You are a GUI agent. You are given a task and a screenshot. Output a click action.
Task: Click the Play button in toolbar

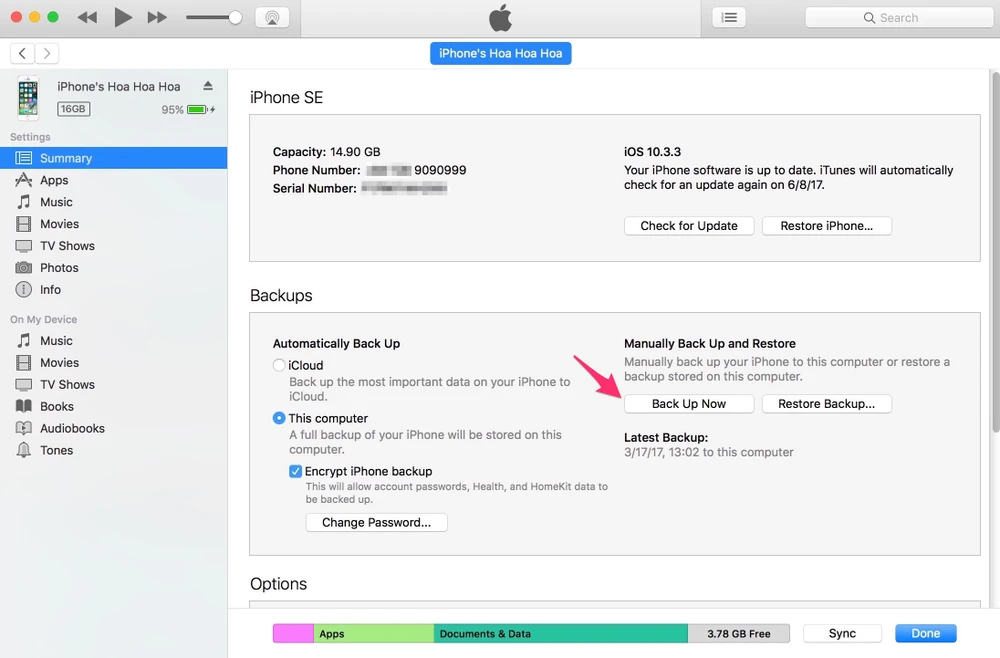pos(123,17)
